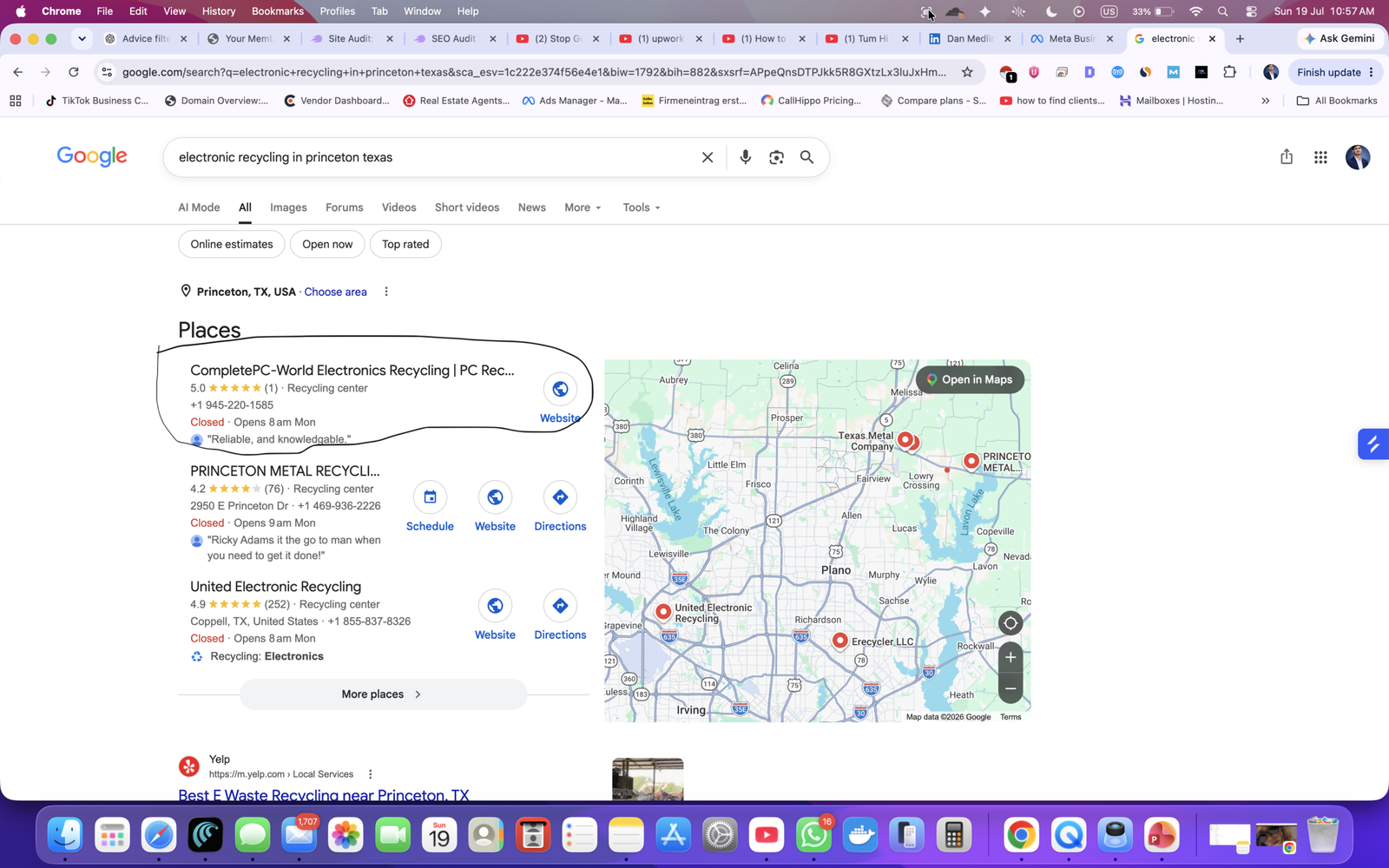Click Yelp result thumbnail image
Image resolution: width=1389 pixels, height=868 pixels.
[648, 779]
